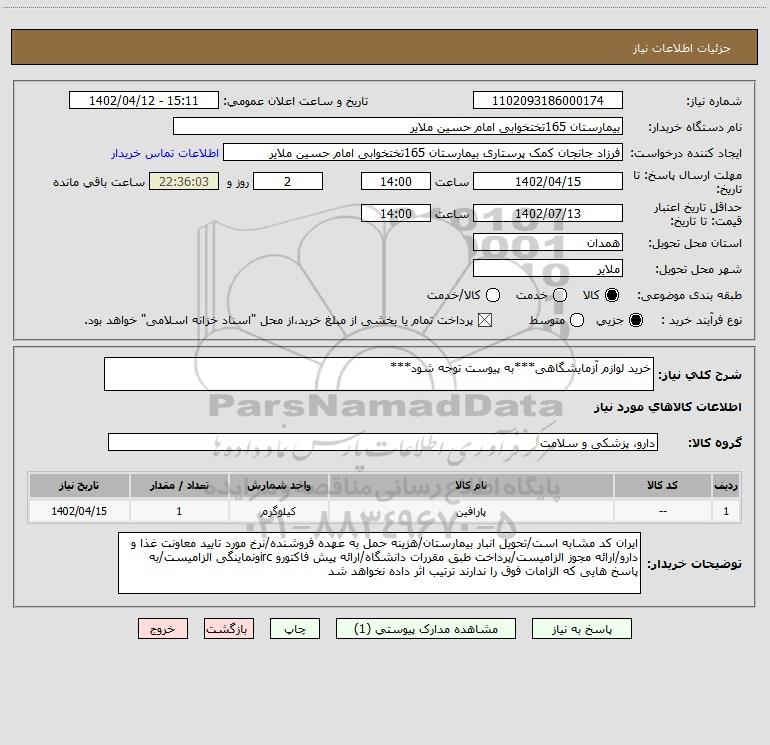Click the quantity cell of the پارافین row
Image resolution: width=770 pixels, height=745 pixels.
pos(179,511)
